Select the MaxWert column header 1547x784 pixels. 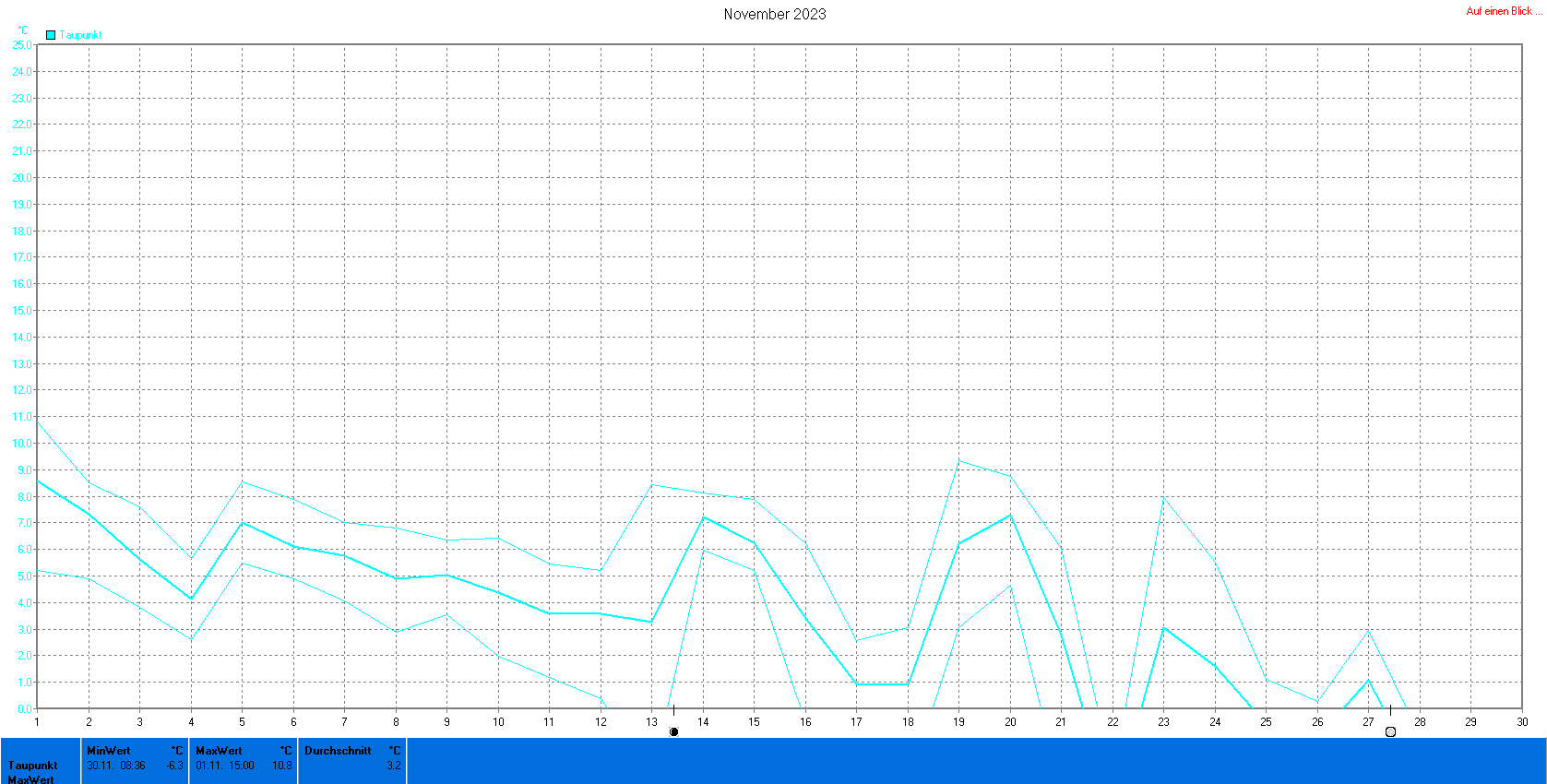click(x=219, y=751)
